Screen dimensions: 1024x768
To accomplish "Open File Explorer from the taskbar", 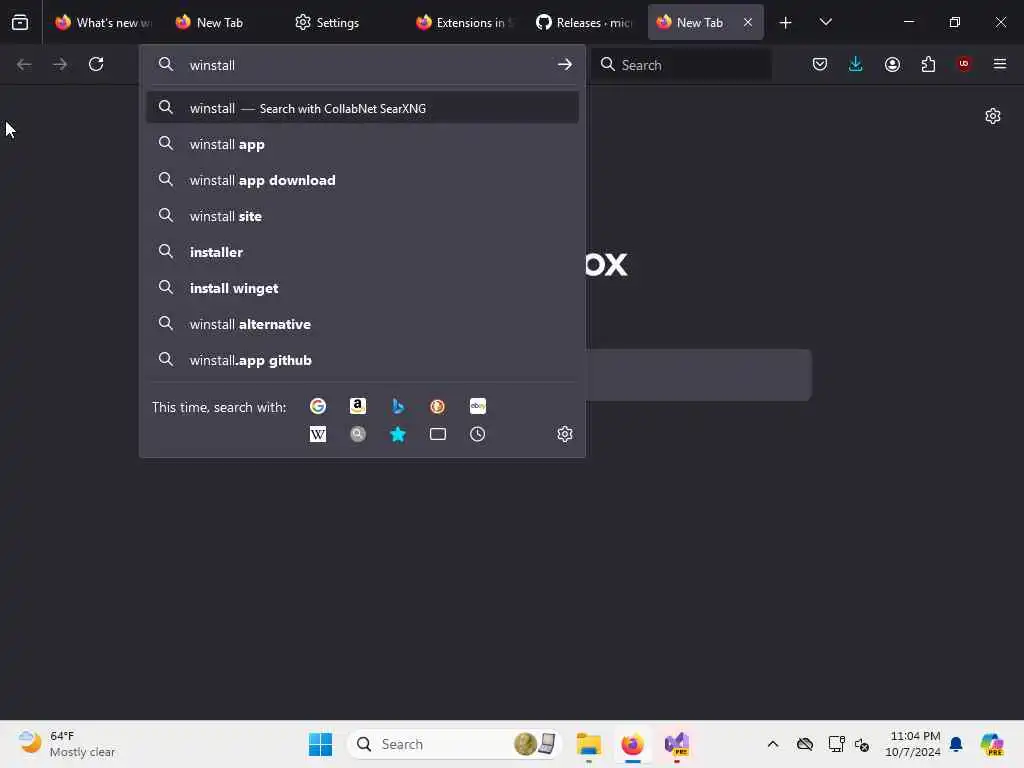I will coord(588,744).
